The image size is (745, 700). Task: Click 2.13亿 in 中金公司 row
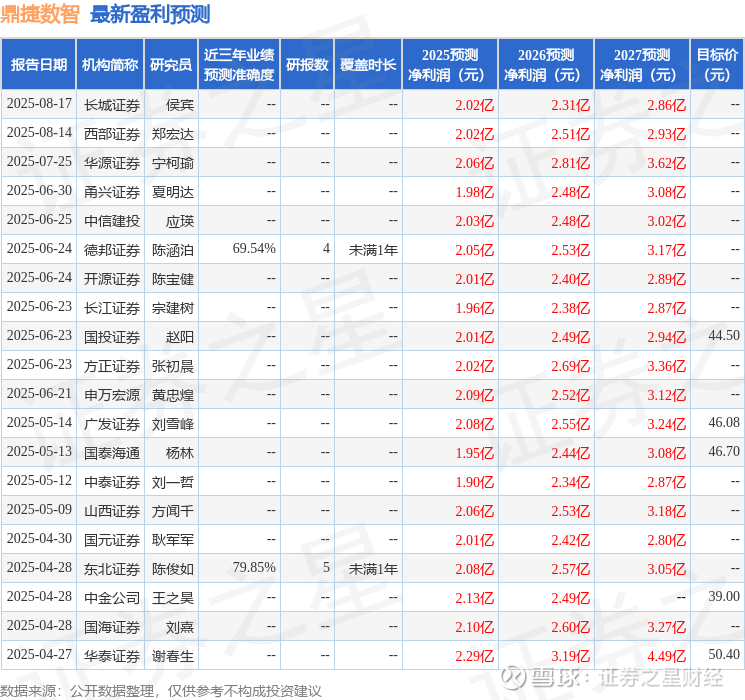tap(474, 598)
